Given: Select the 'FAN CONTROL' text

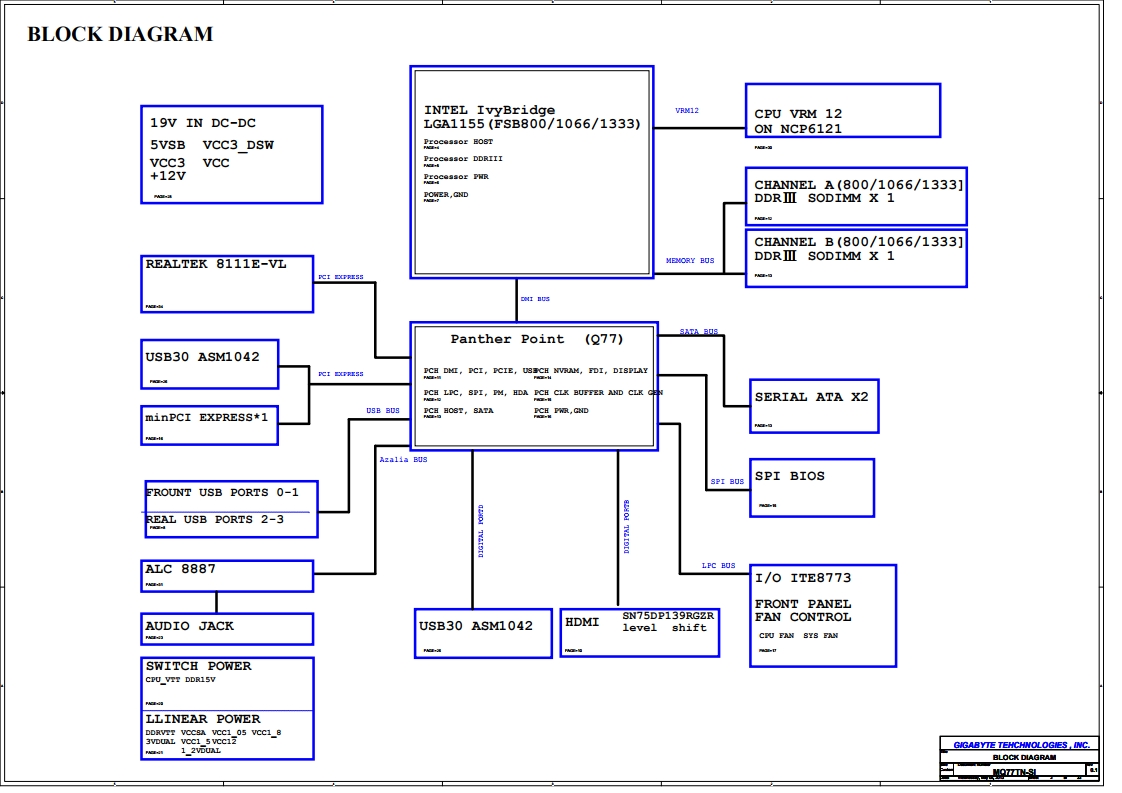Looking at the screenshot, I should pyautogui.click(x=803, y=618).
